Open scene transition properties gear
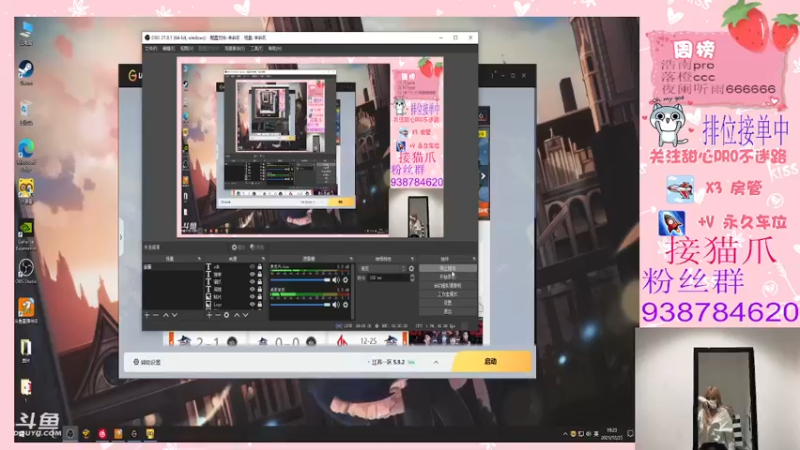 (411, 268)
